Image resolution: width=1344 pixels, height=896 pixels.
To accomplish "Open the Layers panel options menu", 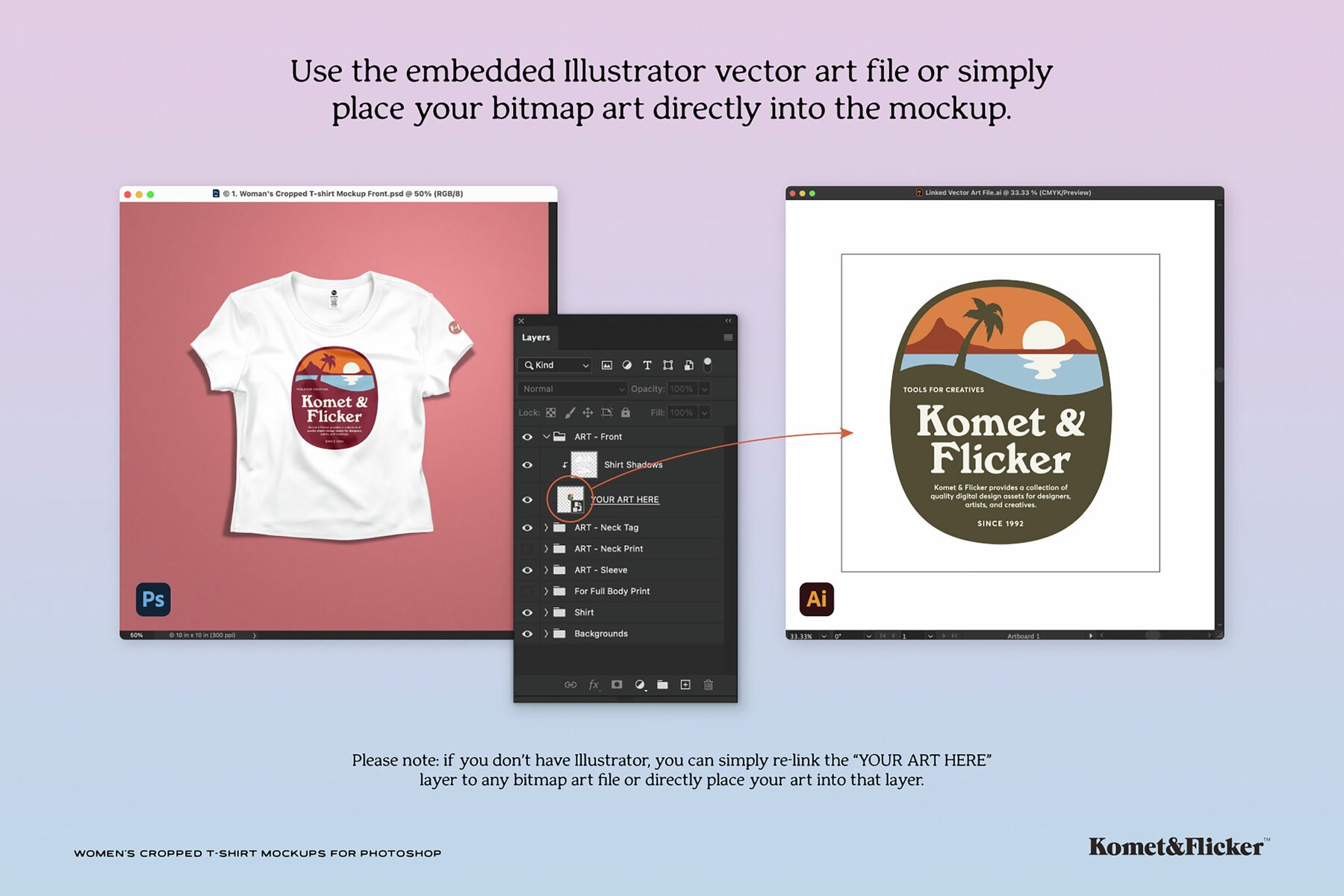I will click(728, 337).
